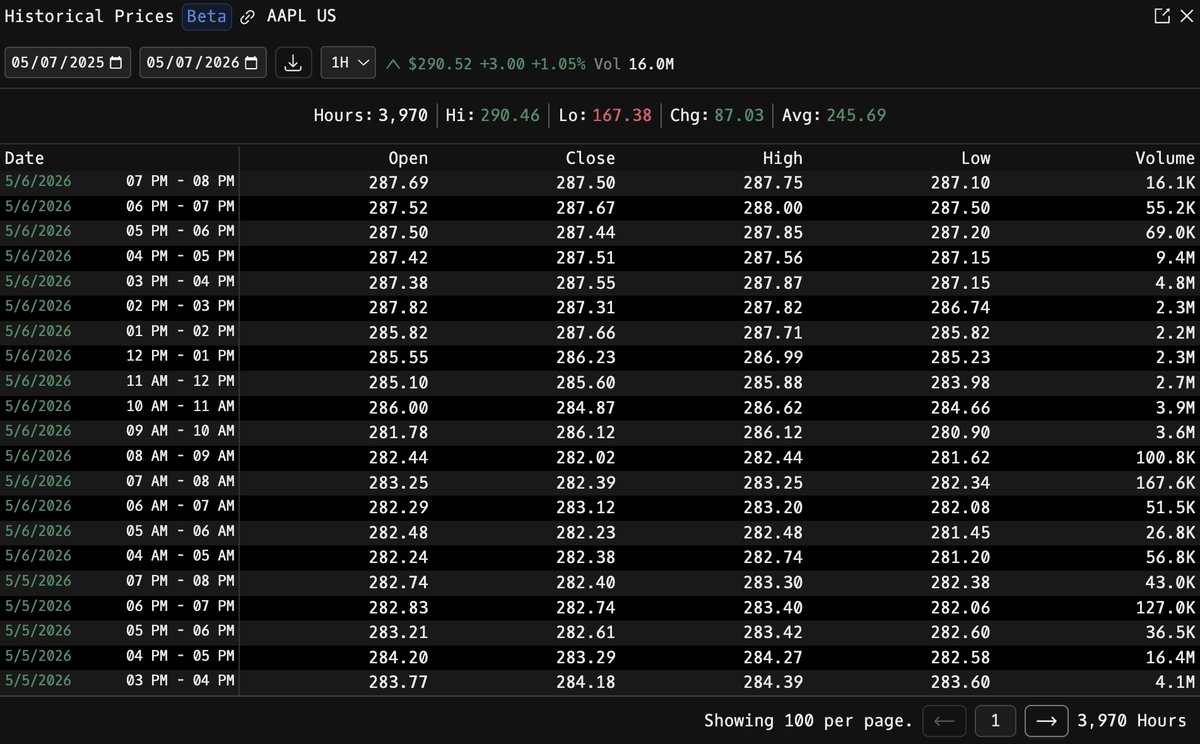Select the 5/5/2026 03 PM - 04 PM row
1200x744 pixels.
600,682
